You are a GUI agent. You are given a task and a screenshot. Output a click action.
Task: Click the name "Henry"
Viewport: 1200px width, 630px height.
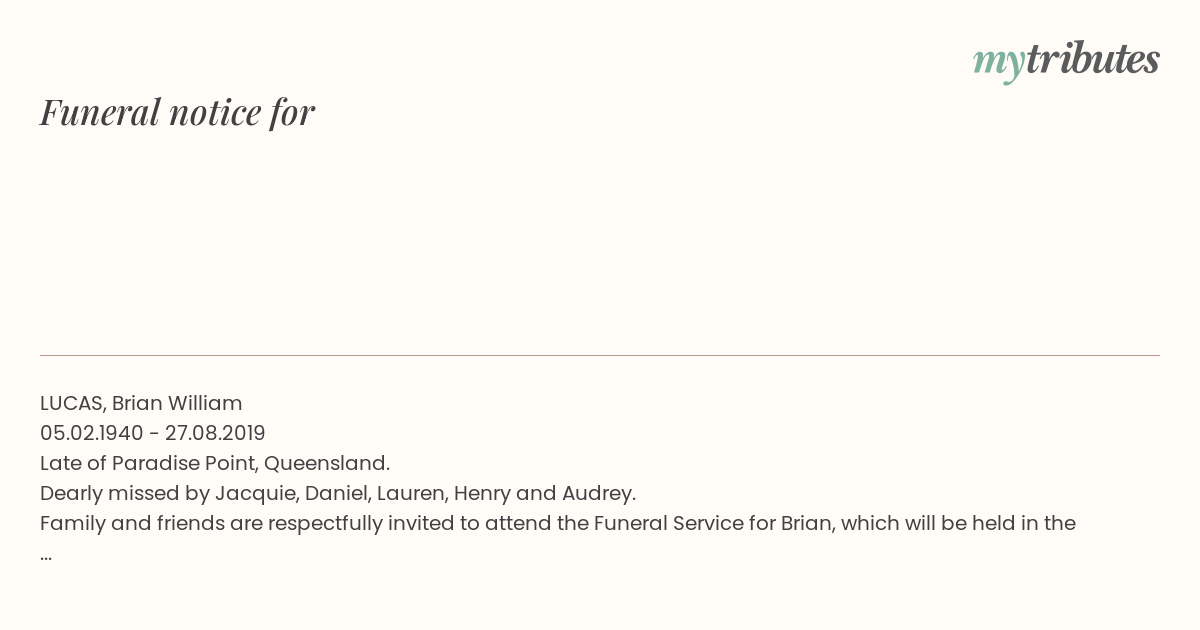pyautogui.click(x=482, y=493)
